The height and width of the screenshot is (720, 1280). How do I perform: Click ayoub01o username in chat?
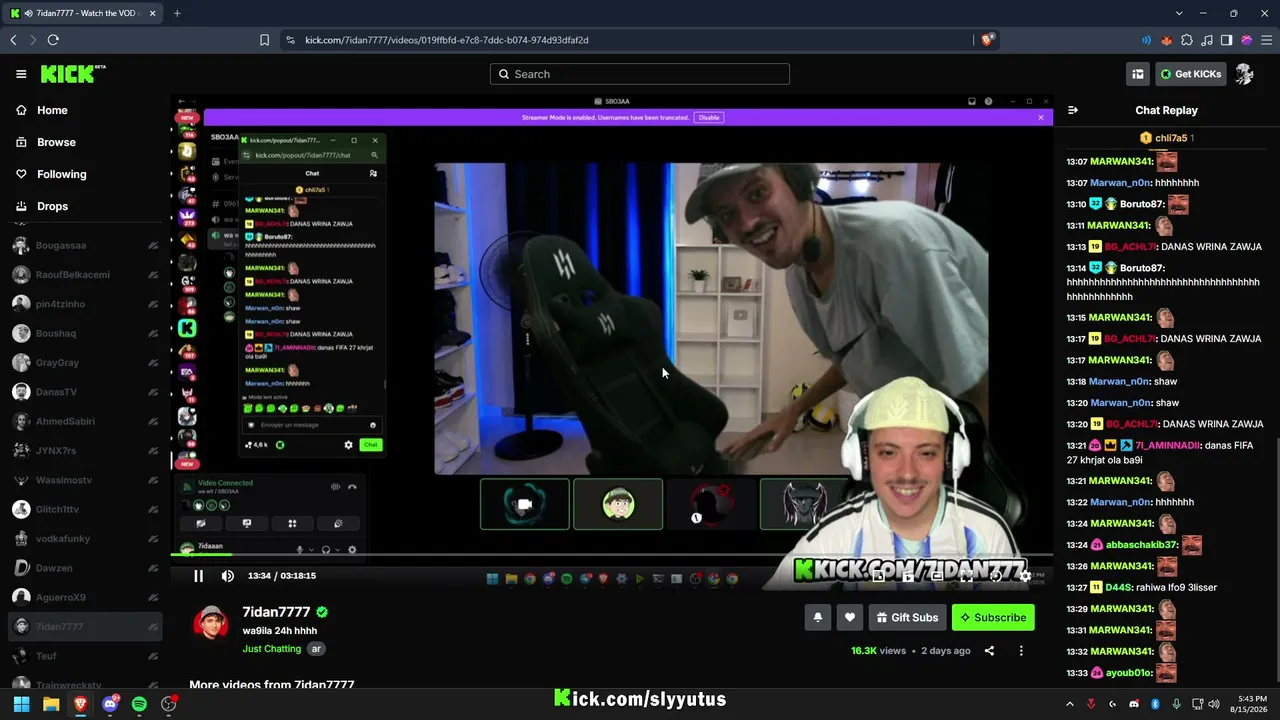point(1129,673)
